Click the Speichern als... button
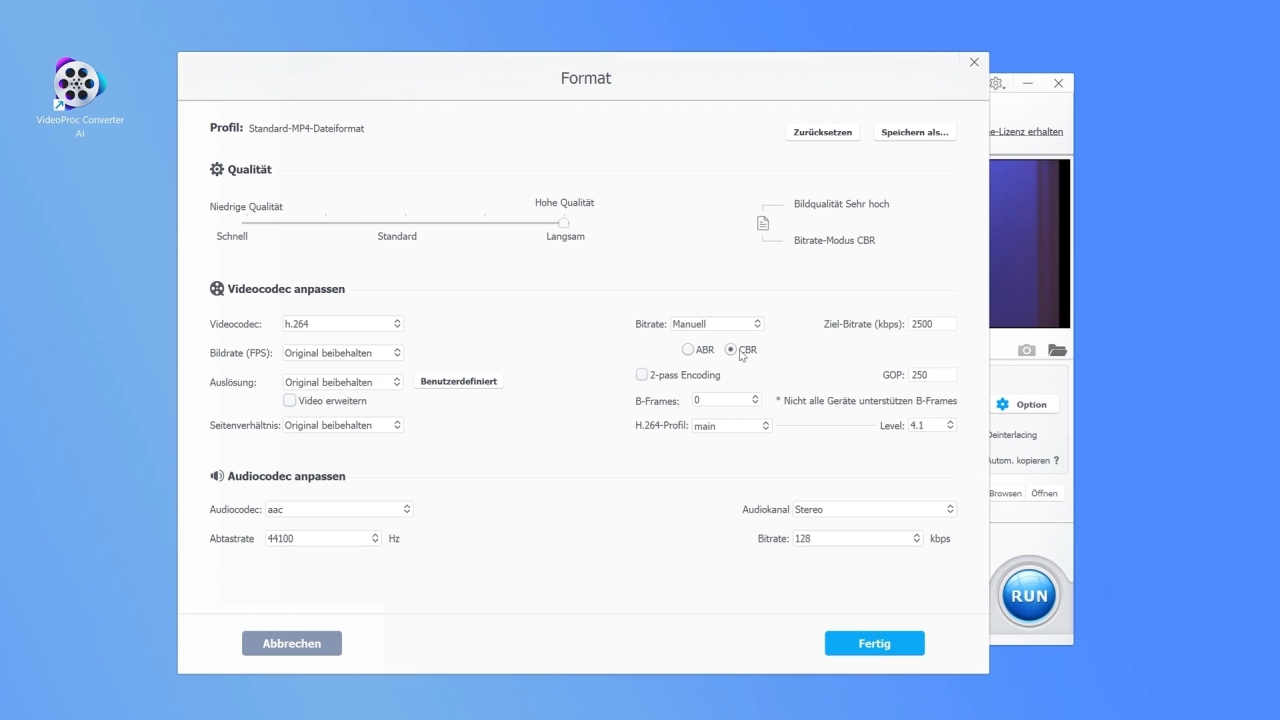 pyautogui.click(x=915, y=132)
